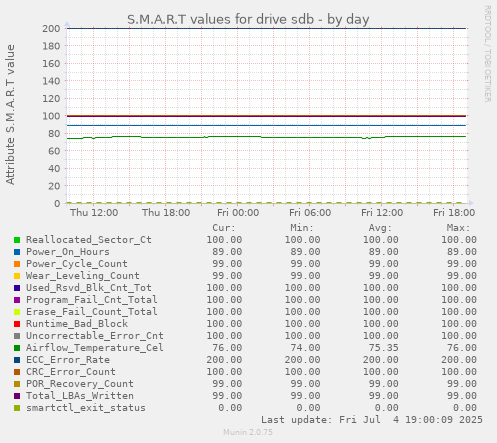Click the Airflow_Temperature_Cel dark green swatch
This screenshot has width=497, height=443.
point(17,348)
